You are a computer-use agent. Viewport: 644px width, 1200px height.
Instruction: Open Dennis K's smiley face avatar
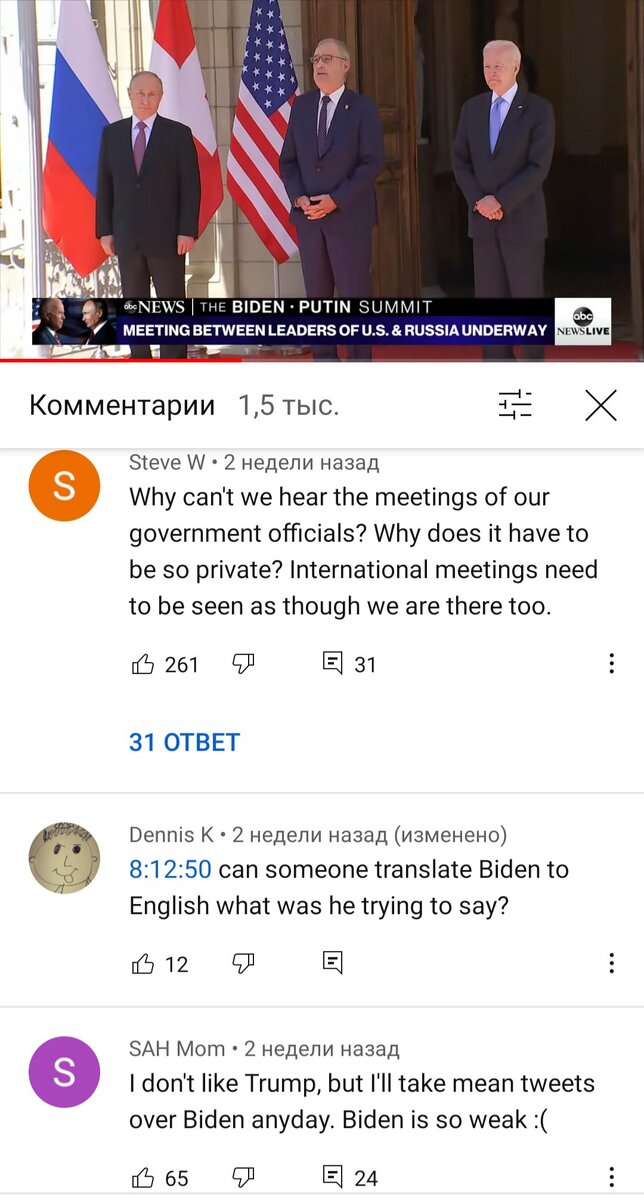pos(64,858)
